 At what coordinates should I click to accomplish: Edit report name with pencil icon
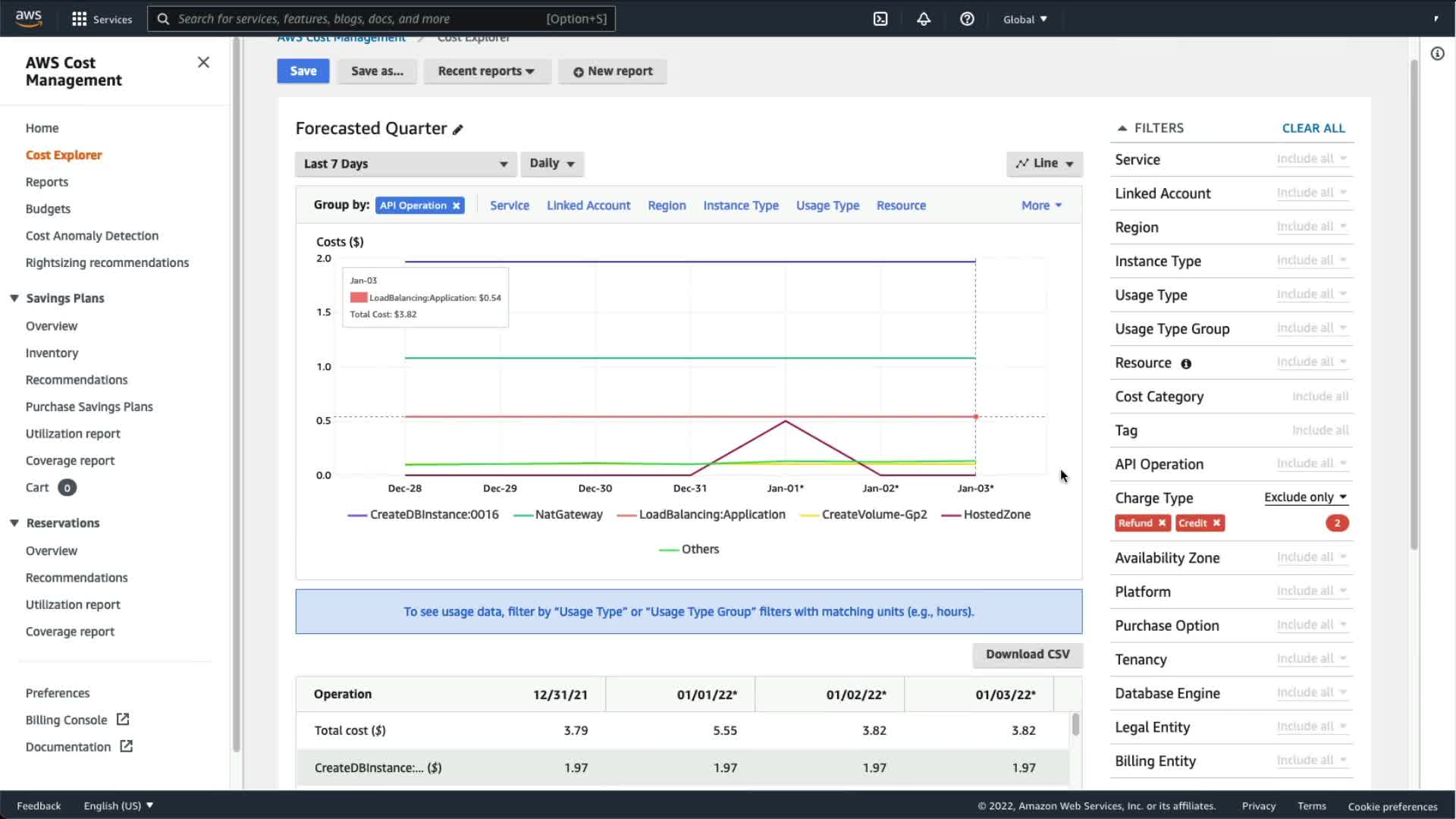coord(458,130)
